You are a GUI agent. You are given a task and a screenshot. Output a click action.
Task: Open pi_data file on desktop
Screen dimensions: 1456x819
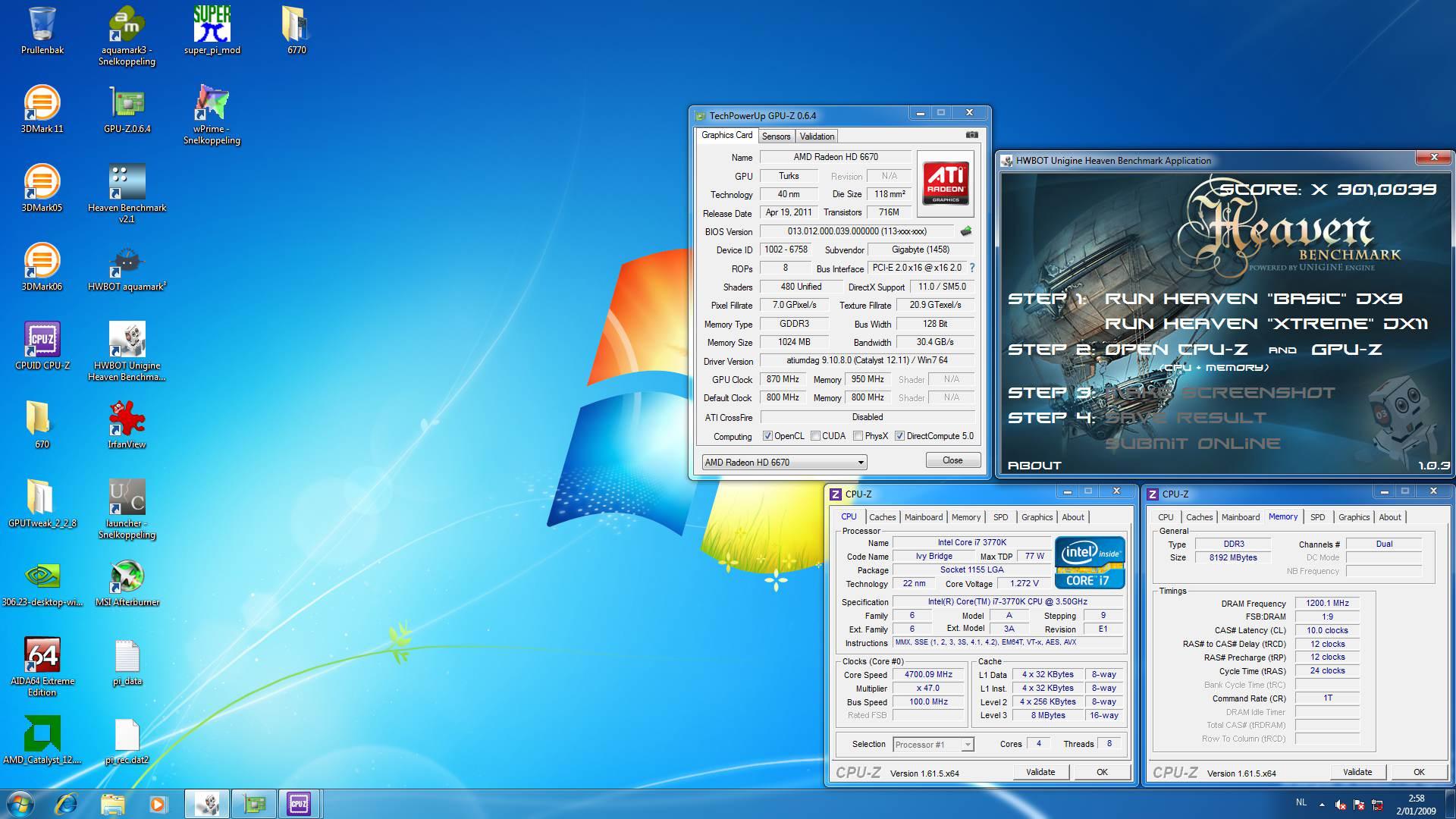(127, 661)
